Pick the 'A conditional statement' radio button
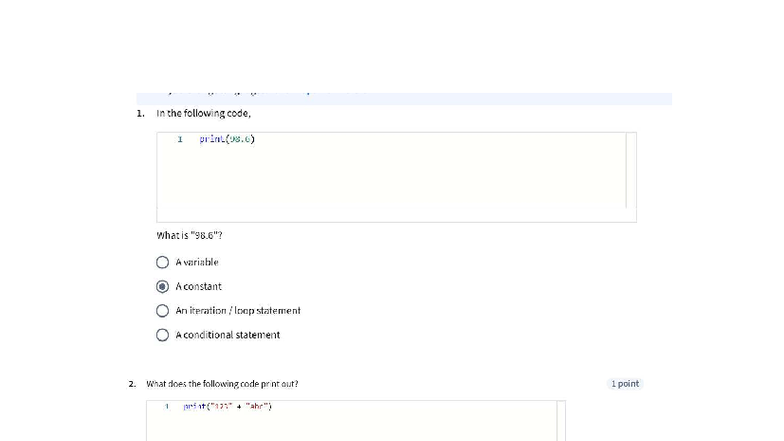This screenshot has width=784, height=441. tap(162, 335)
